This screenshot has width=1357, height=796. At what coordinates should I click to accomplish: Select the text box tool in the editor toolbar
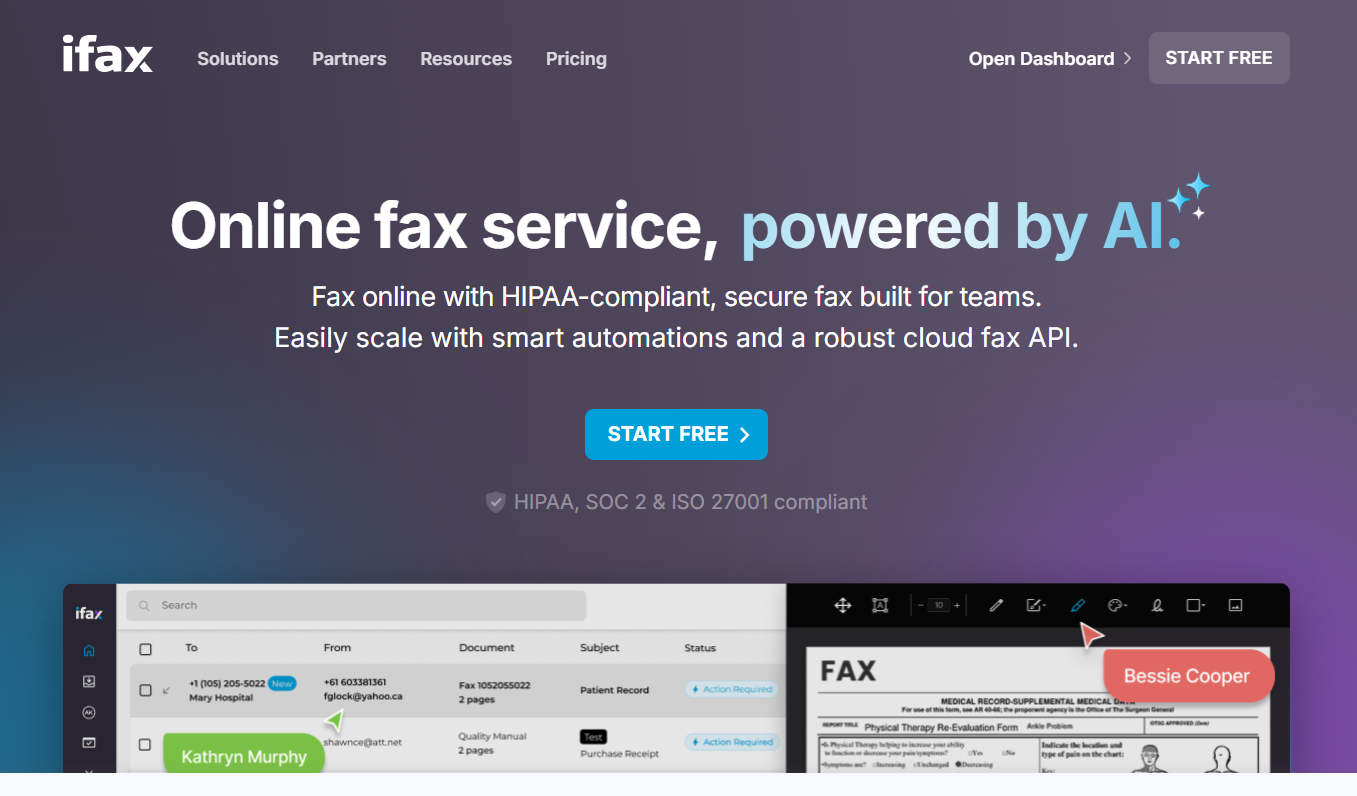tap(880, 605)
